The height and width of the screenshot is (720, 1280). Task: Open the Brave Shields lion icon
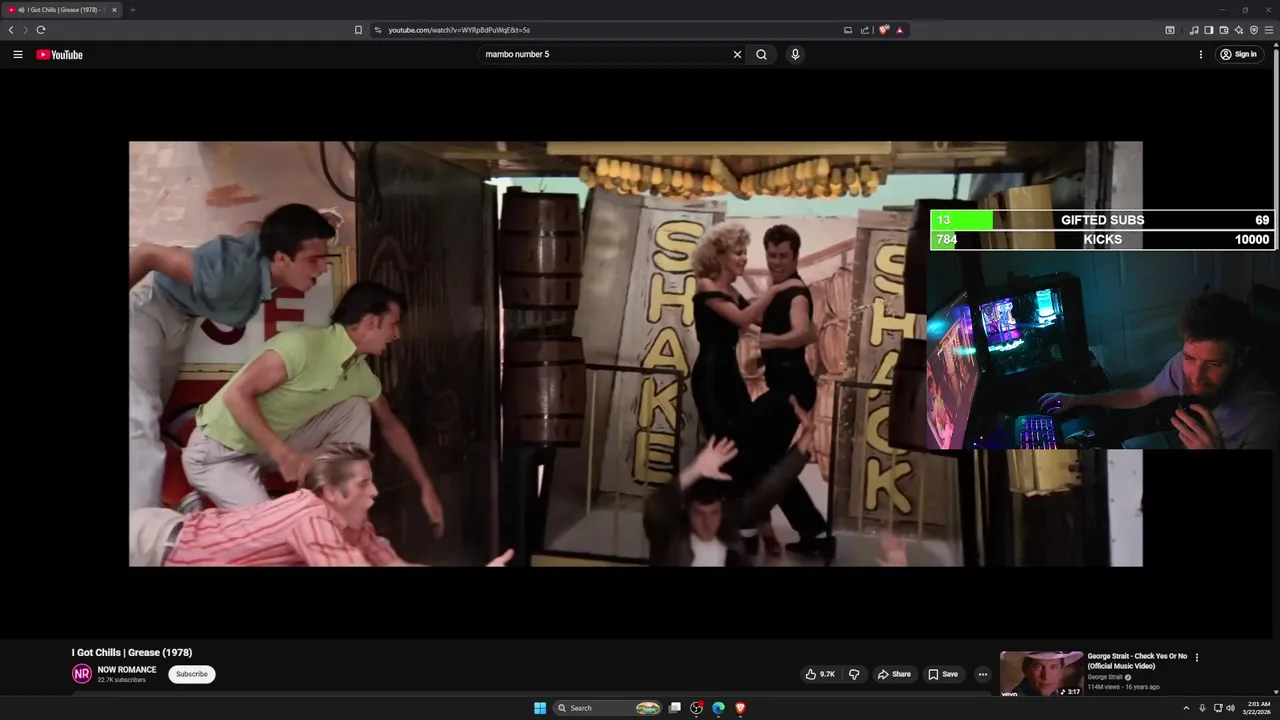click(884, 30)
